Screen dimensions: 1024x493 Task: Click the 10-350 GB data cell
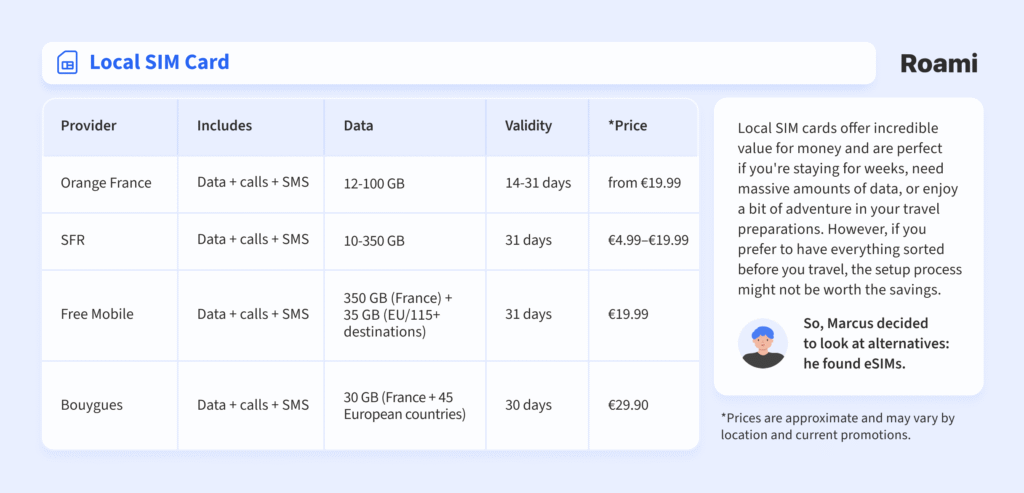[x=374, y=241]
